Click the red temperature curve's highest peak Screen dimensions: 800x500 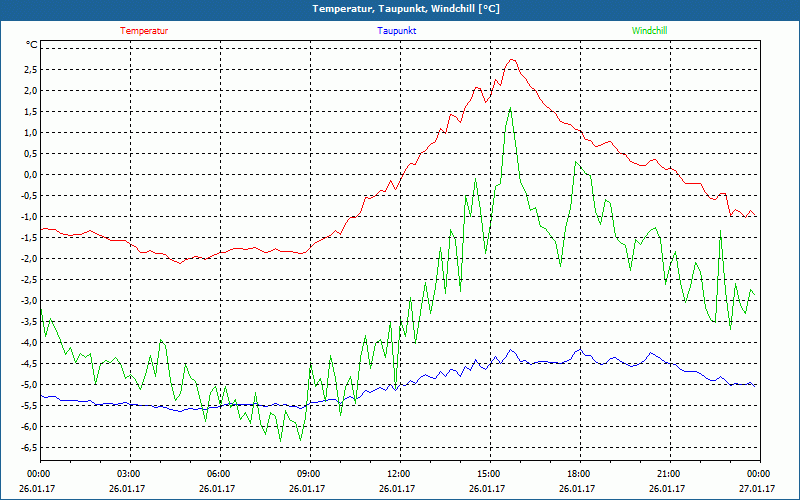pos(512,60)
